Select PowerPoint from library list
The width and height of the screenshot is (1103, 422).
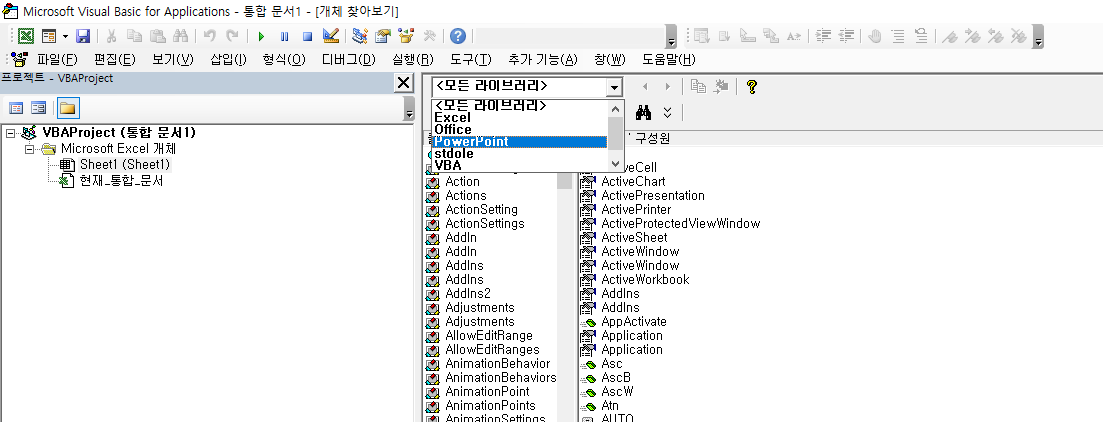[520, 141]
